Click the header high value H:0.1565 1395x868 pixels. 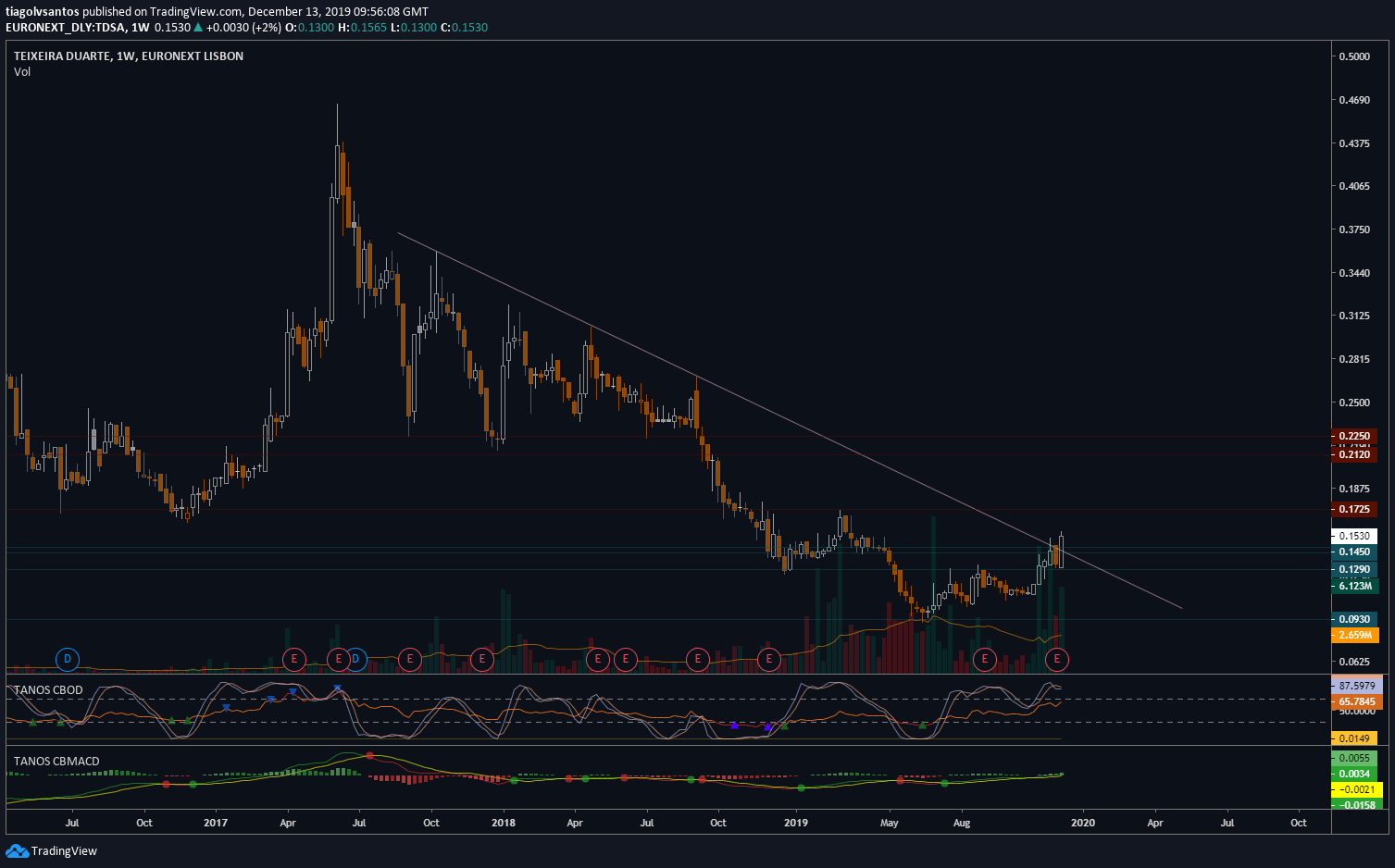click(x=362, y=28)
